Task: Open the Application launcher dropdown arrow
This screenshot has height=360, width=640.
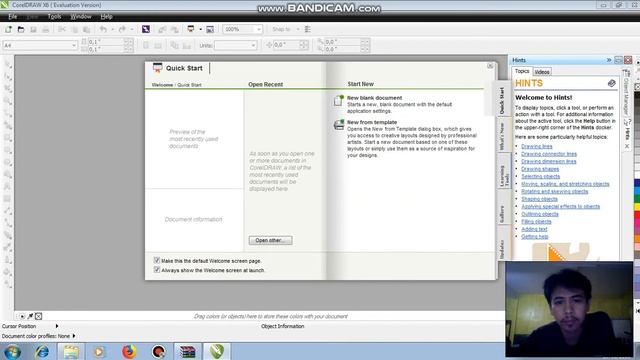Action: (x=200, y=29)
